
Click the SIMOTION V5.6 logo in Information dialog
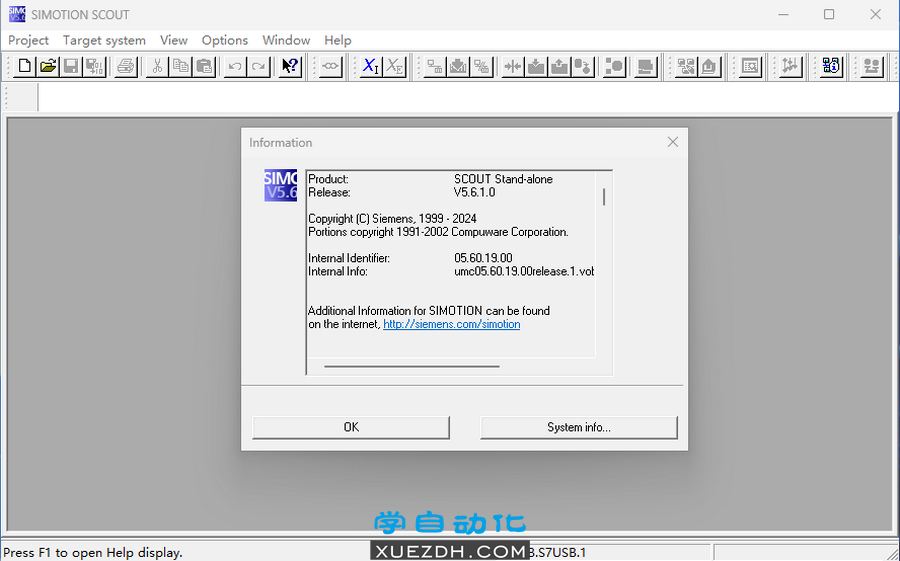[x=281, y=185]
